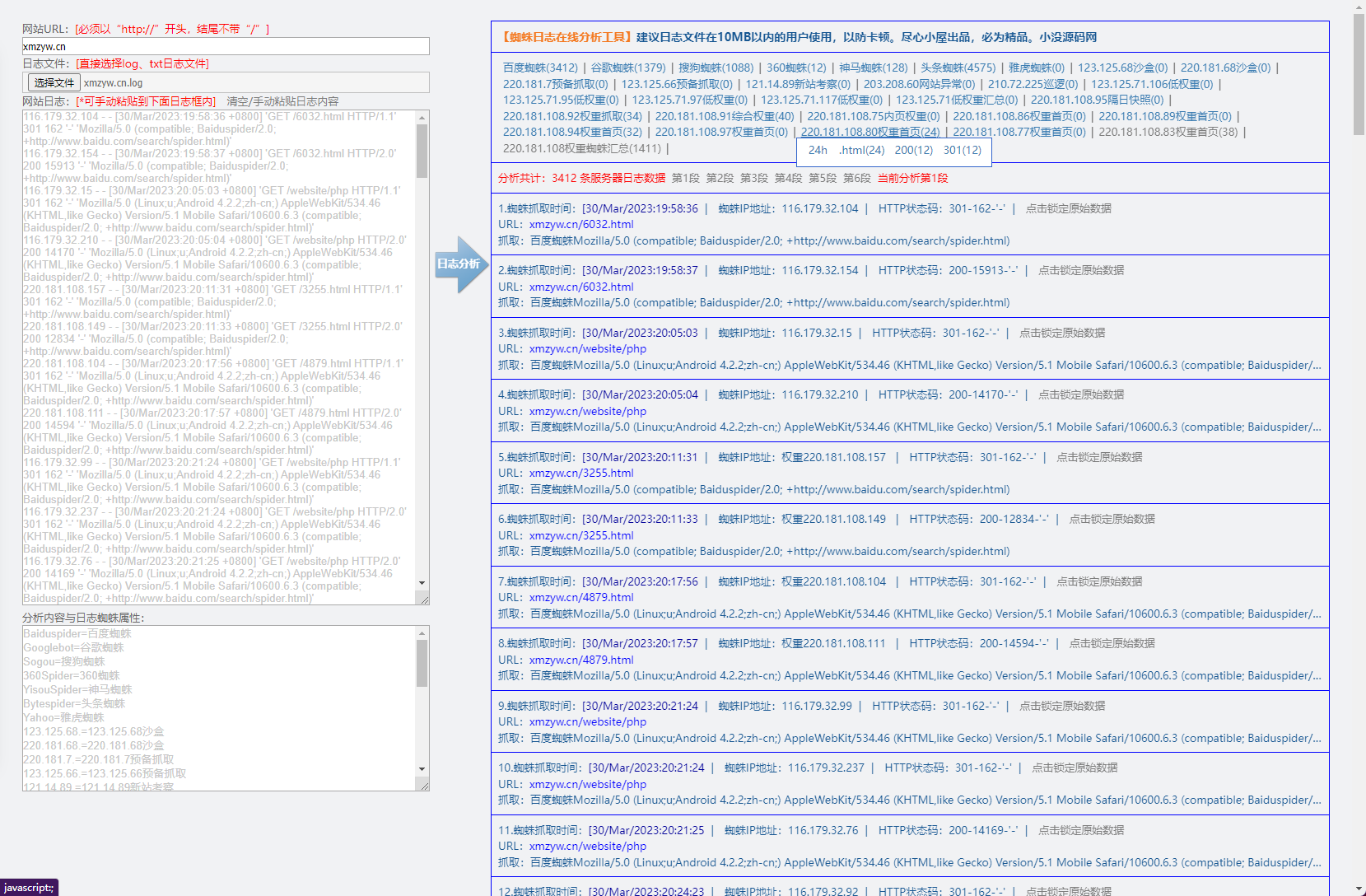Open xmzyw.cn/6032.html URL in entry 1
Viewport: 1366px width, 896px height.
pyautogui.click(x=581, y=224)
